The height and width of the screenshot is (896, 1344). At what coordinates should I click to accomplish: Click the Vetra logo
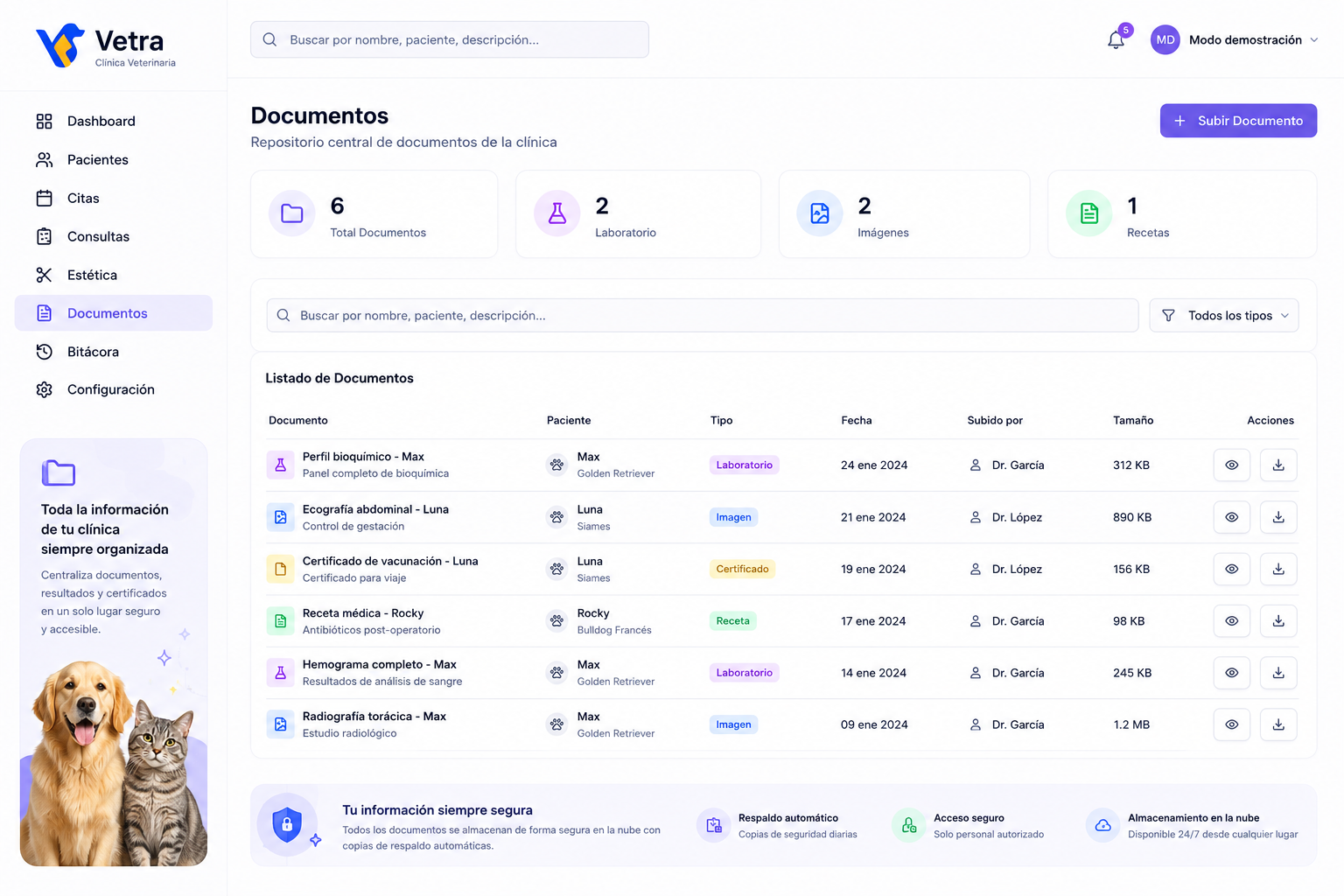tap(106, 45)
